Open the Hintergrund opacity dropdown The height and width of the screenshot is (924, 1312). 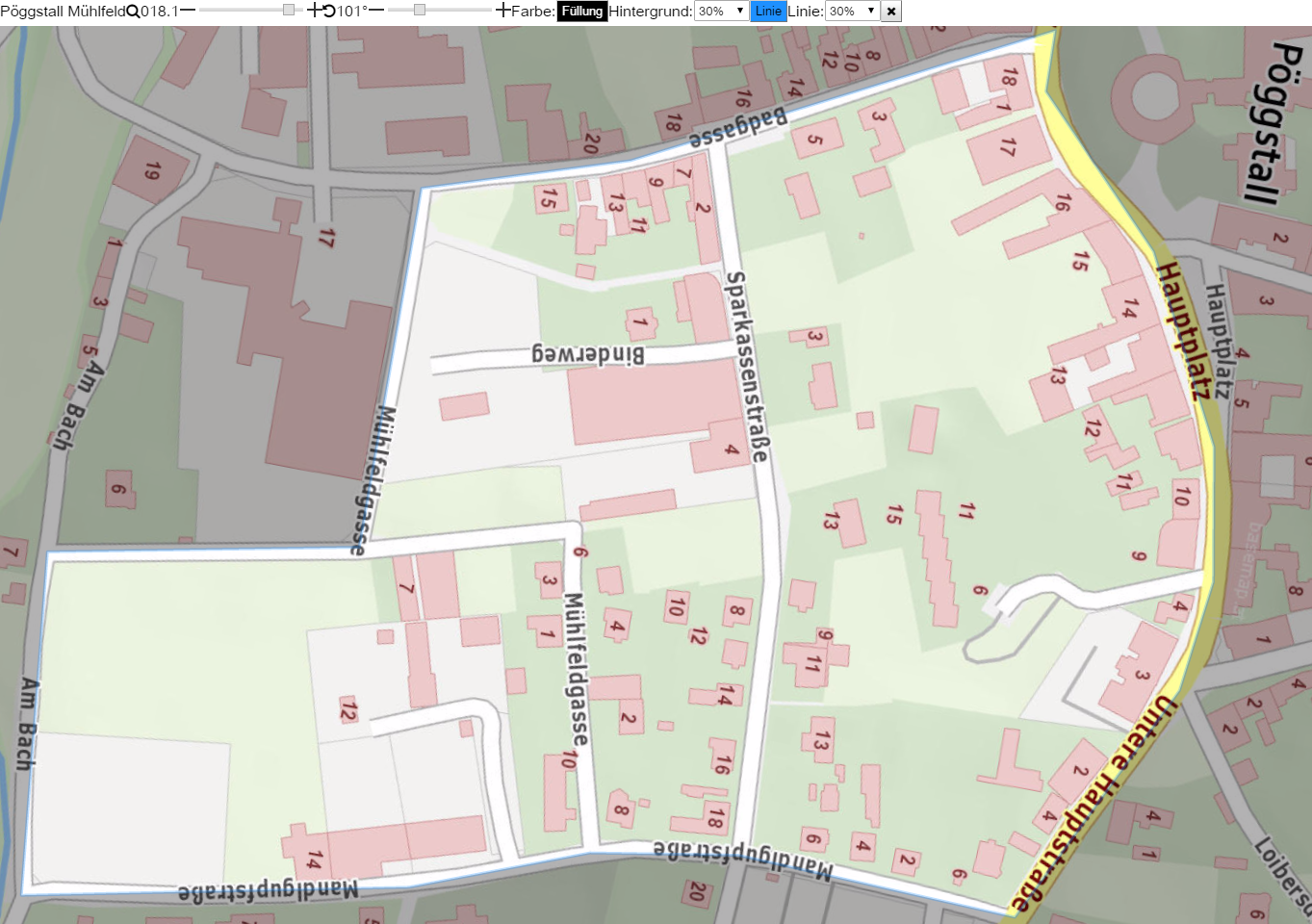[722, 12]
